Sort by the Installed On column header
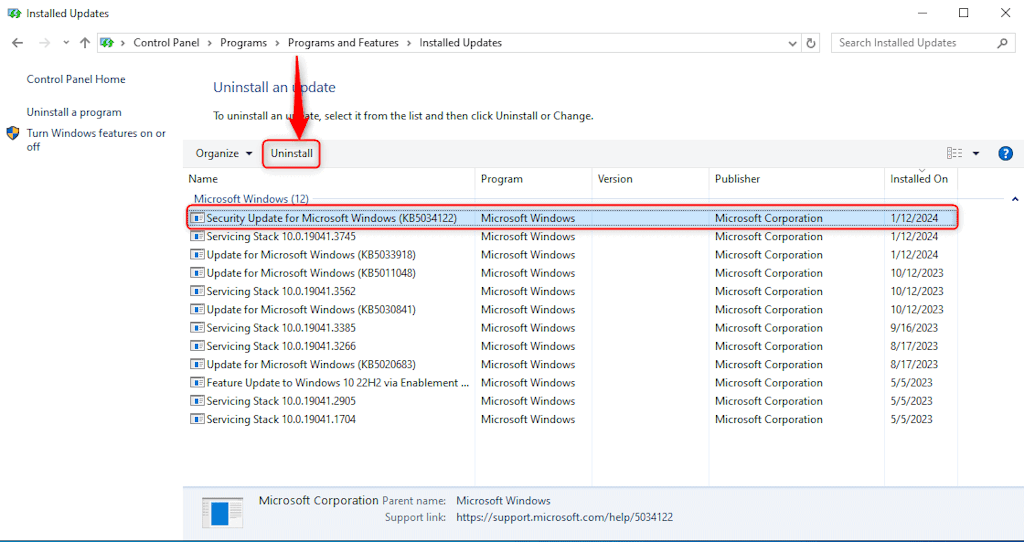This screenshot has height=542, width=1024. [919, 179]
